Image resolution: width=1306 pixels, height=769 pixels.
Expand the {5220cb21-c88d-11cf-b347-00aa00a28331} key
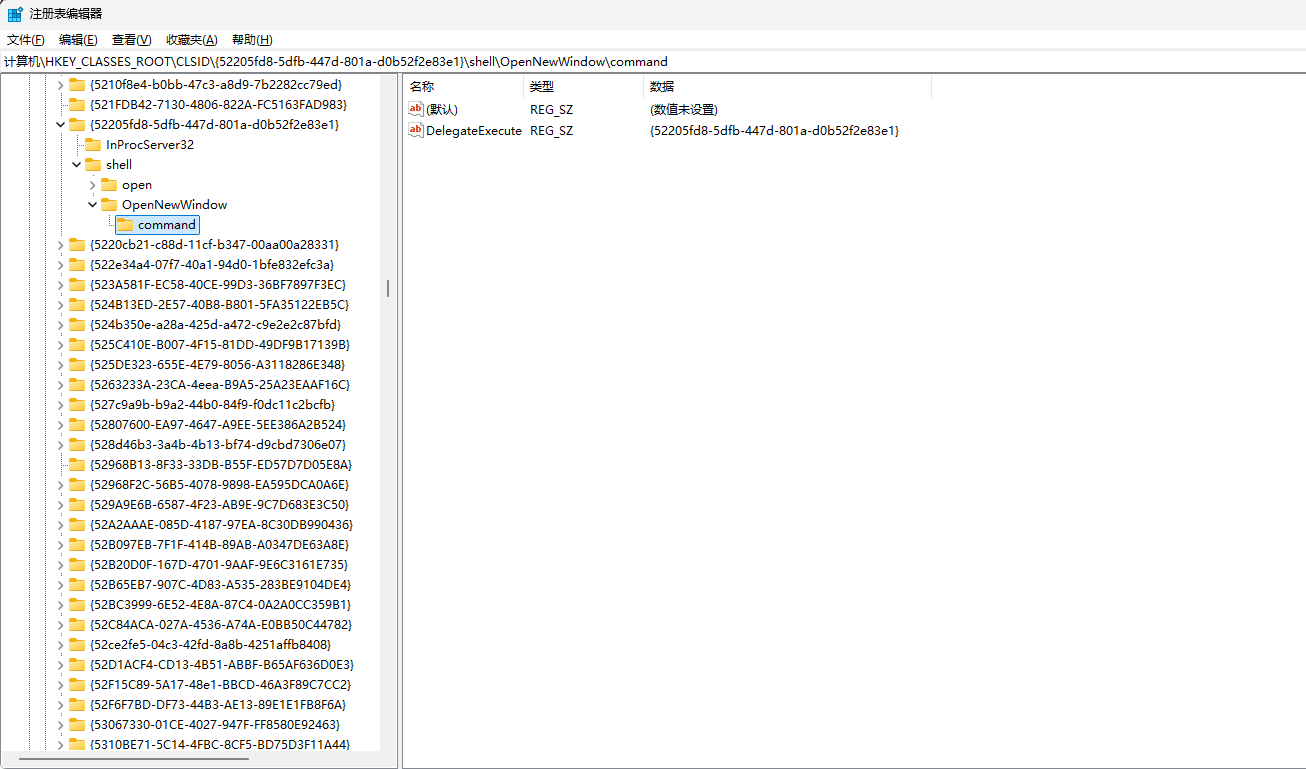click(x=60, y=245)
